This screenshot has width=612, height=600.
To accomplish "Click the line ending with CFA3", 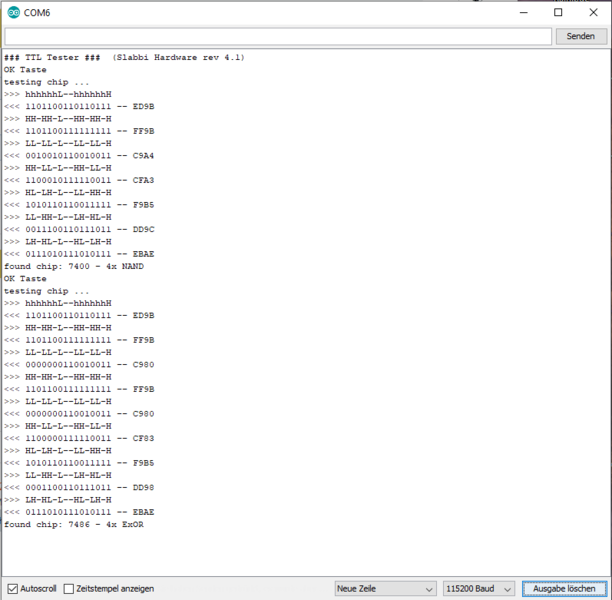I will click(79, 180).
